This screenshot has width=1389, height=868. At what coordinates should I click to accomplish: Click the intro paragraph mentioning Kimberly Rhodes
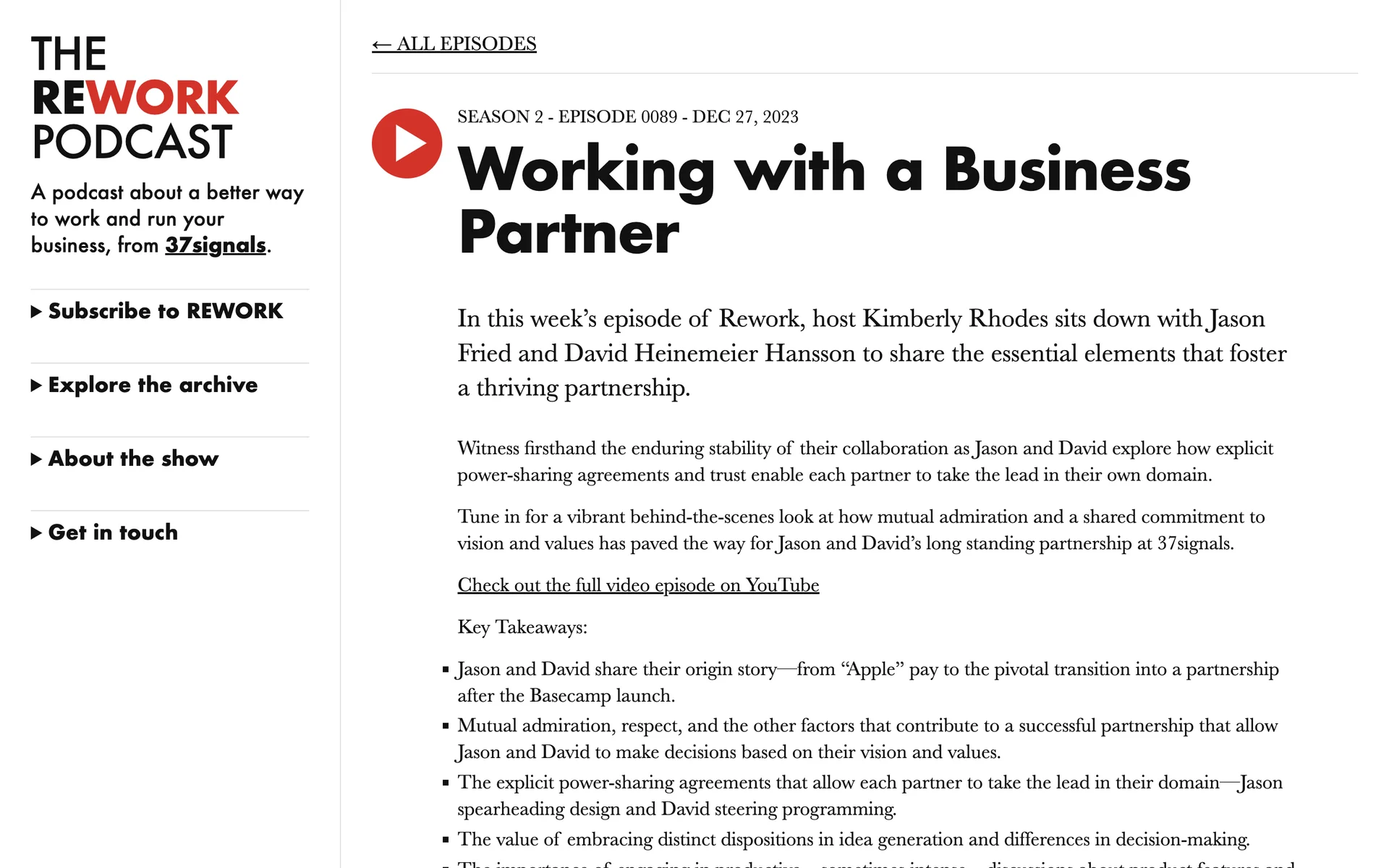[x=871, y=353]
